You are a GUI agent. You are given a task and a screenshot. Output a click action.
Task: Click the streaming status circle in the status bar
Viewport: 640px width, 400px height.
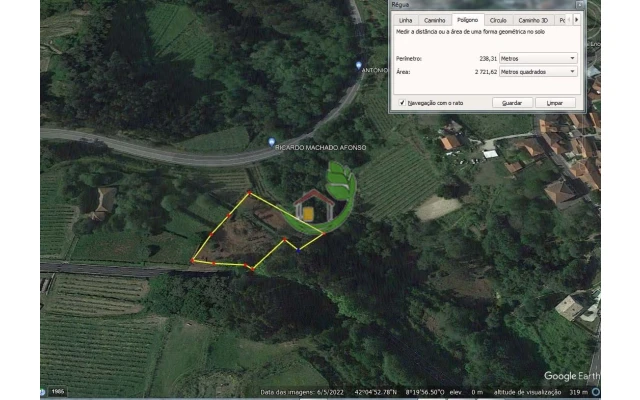pos(596,392)
